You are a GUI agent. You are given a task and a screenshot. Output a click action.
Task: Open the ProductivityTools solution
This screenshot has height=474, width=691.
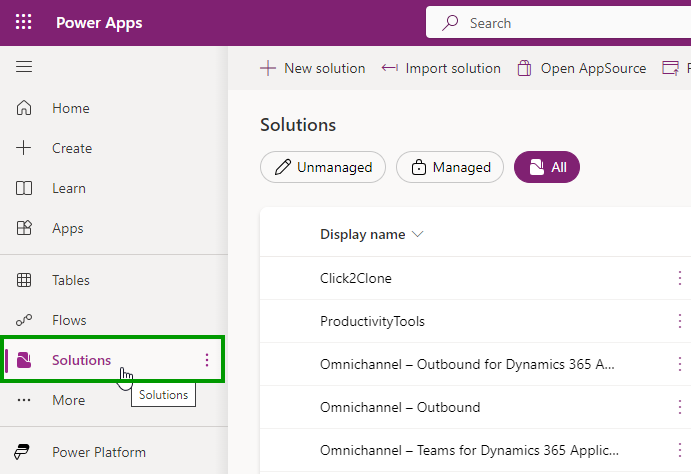pos(372,321)
